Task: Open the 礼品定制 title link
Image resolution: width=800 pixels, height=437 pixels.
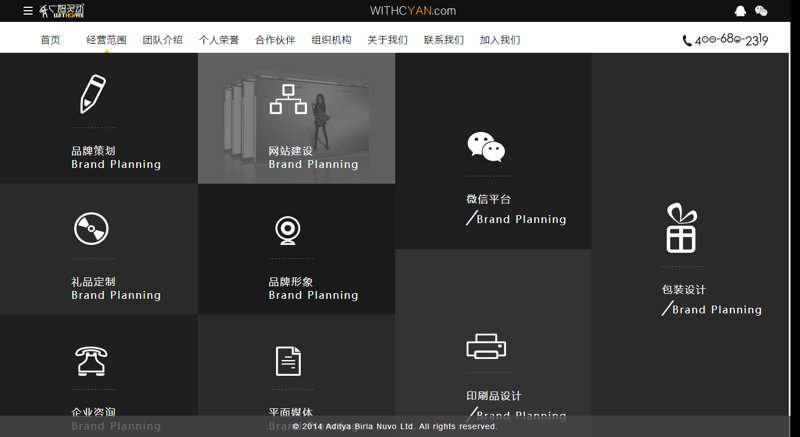Action: pyautogui.click(x=93, y=281)
